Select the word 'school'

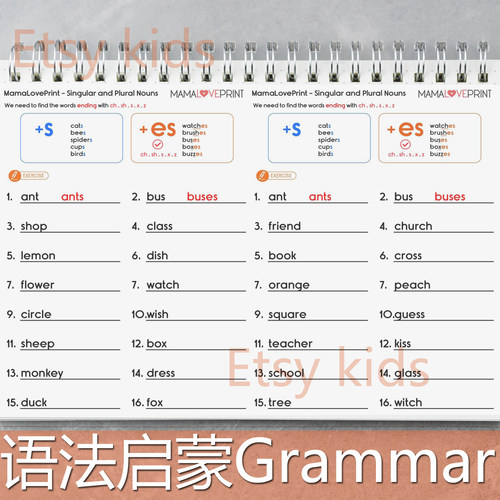(x=286, y=373)
